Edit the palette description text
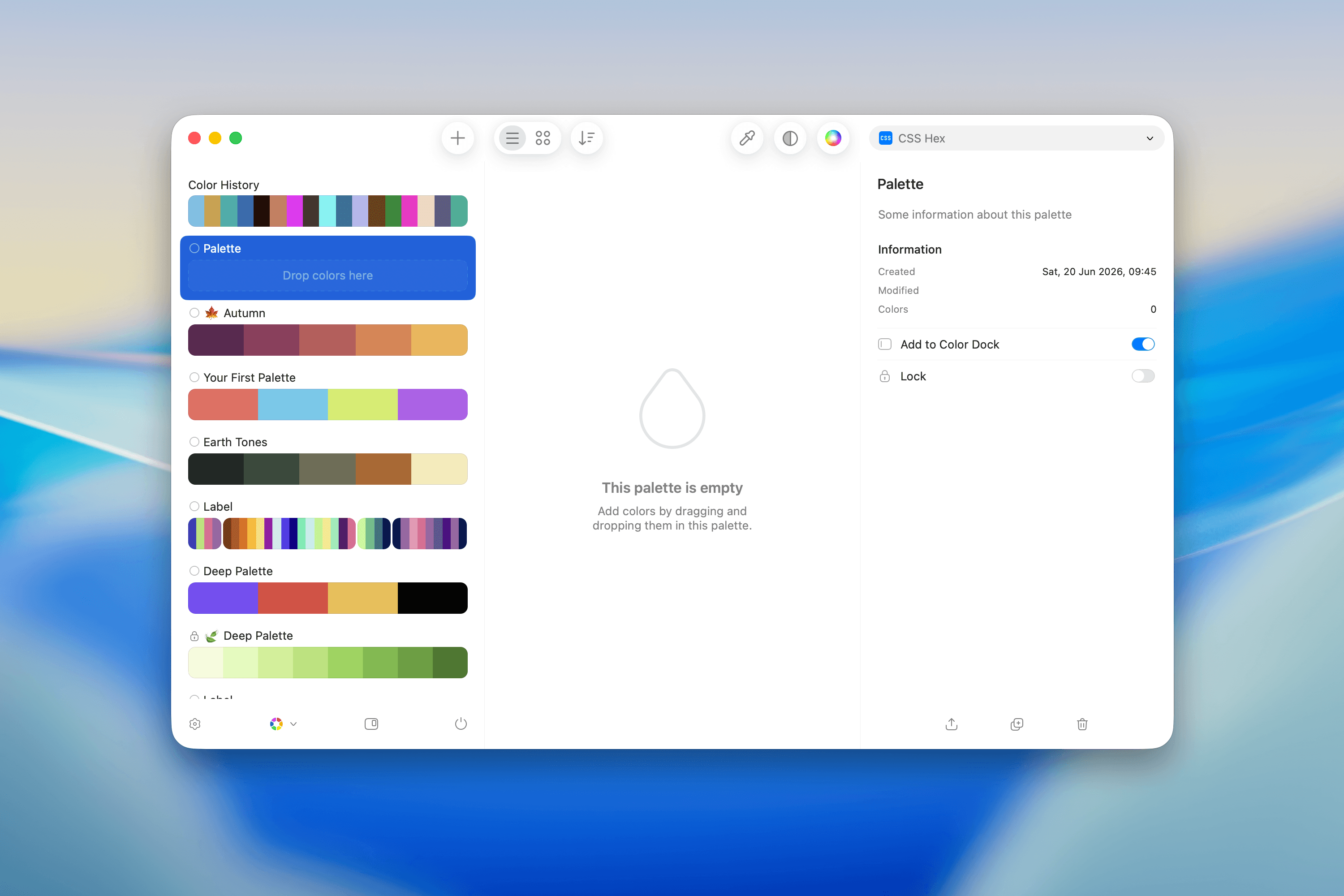 [x=975, y=214]
